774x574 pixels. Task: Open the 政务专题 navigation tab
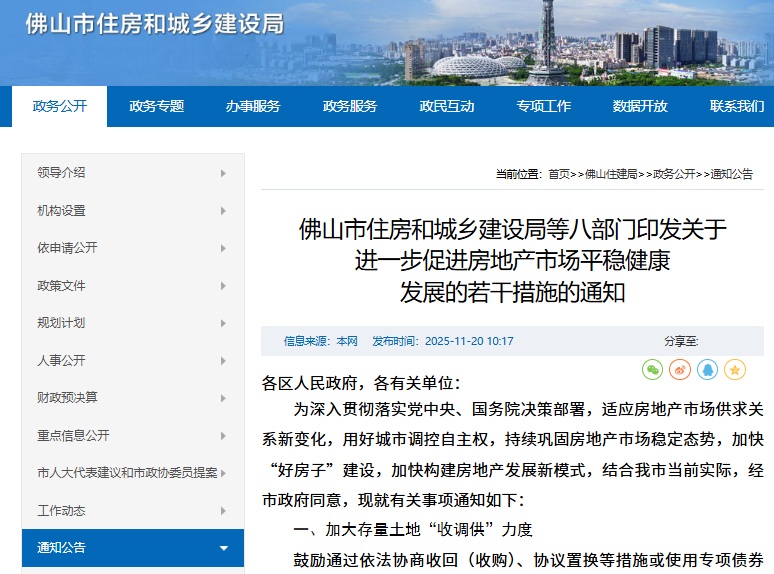point(156,106)
